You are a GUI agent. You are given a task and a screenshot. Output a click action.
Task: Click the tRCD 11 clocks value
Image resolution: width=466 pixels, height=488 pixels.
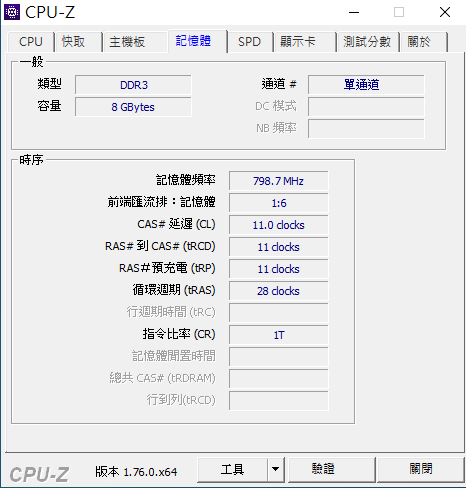point(279,247)
